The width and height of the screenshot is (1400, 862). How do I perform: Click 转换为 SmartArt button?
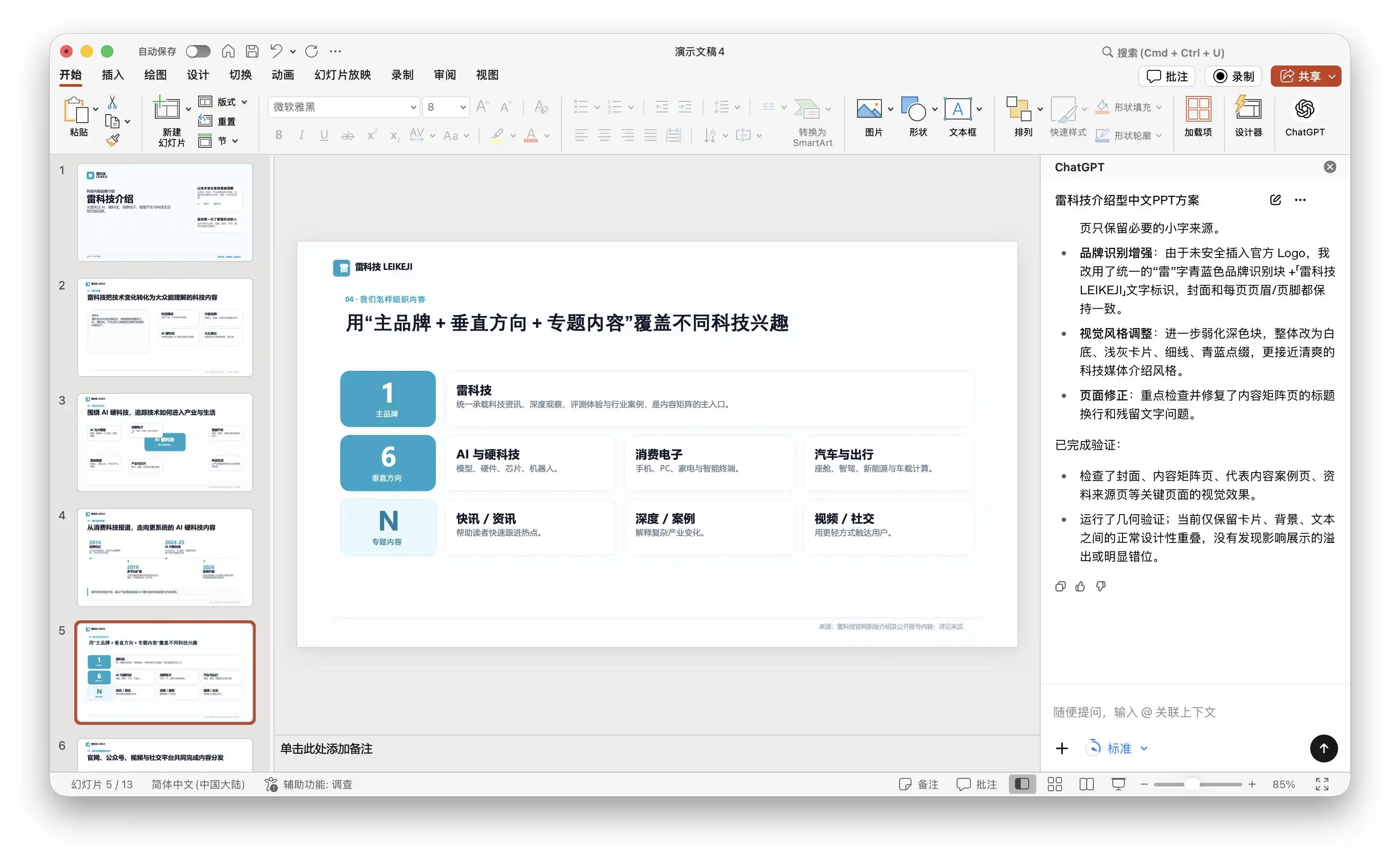812,122
